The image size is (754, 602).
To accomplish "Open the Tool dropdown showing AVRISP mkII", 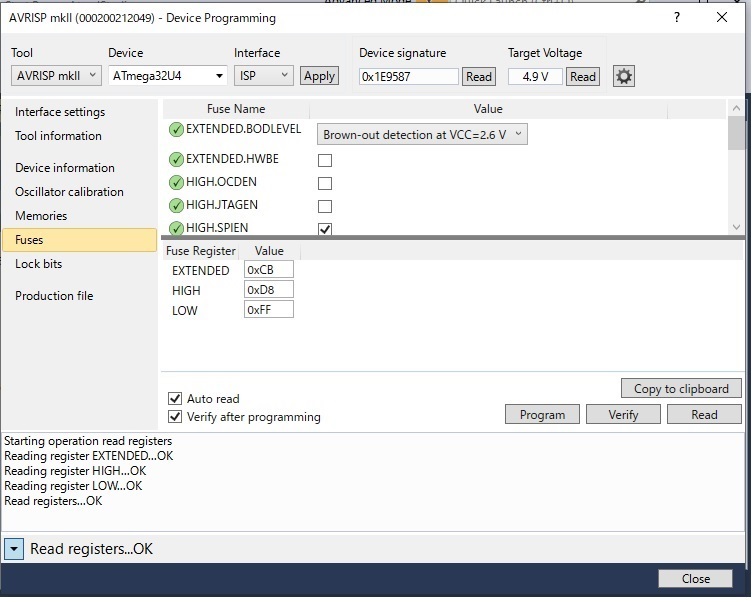I will click(56, 76).
